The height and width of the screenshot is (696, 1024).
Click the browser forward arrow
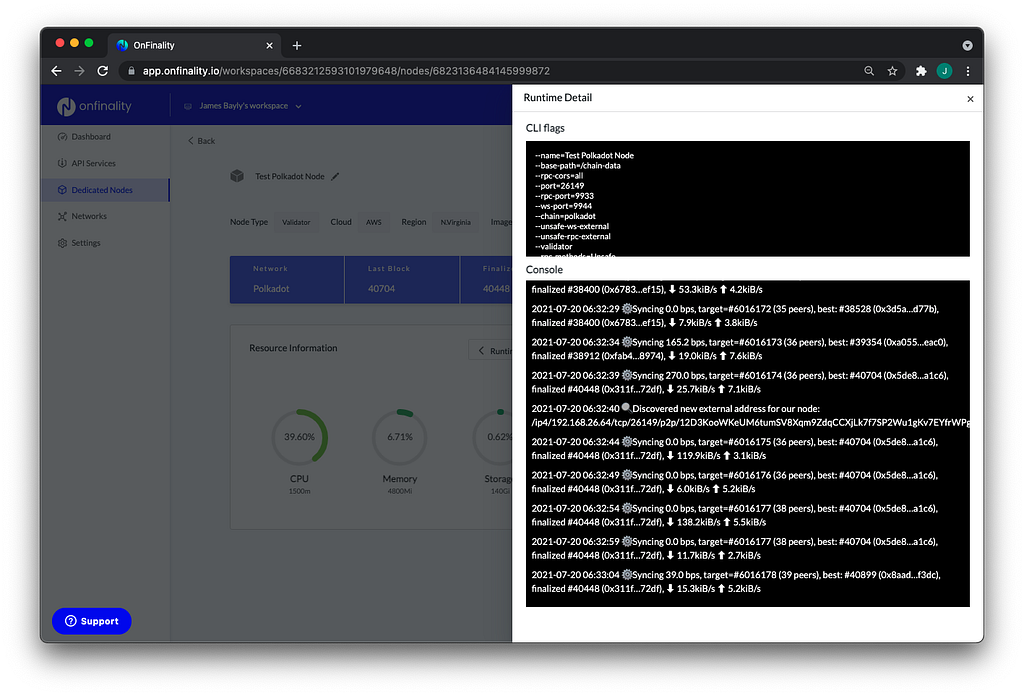tap(80, 71)
